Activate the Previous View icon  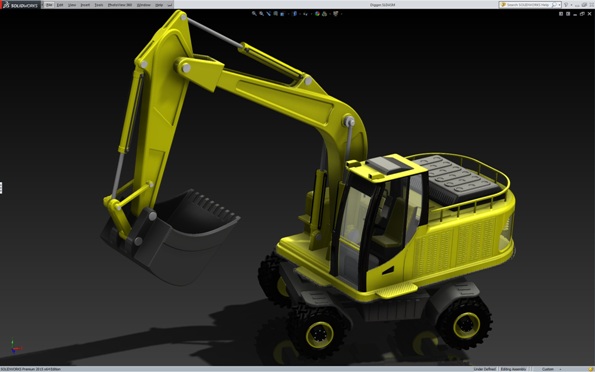[x=268, y=14]
